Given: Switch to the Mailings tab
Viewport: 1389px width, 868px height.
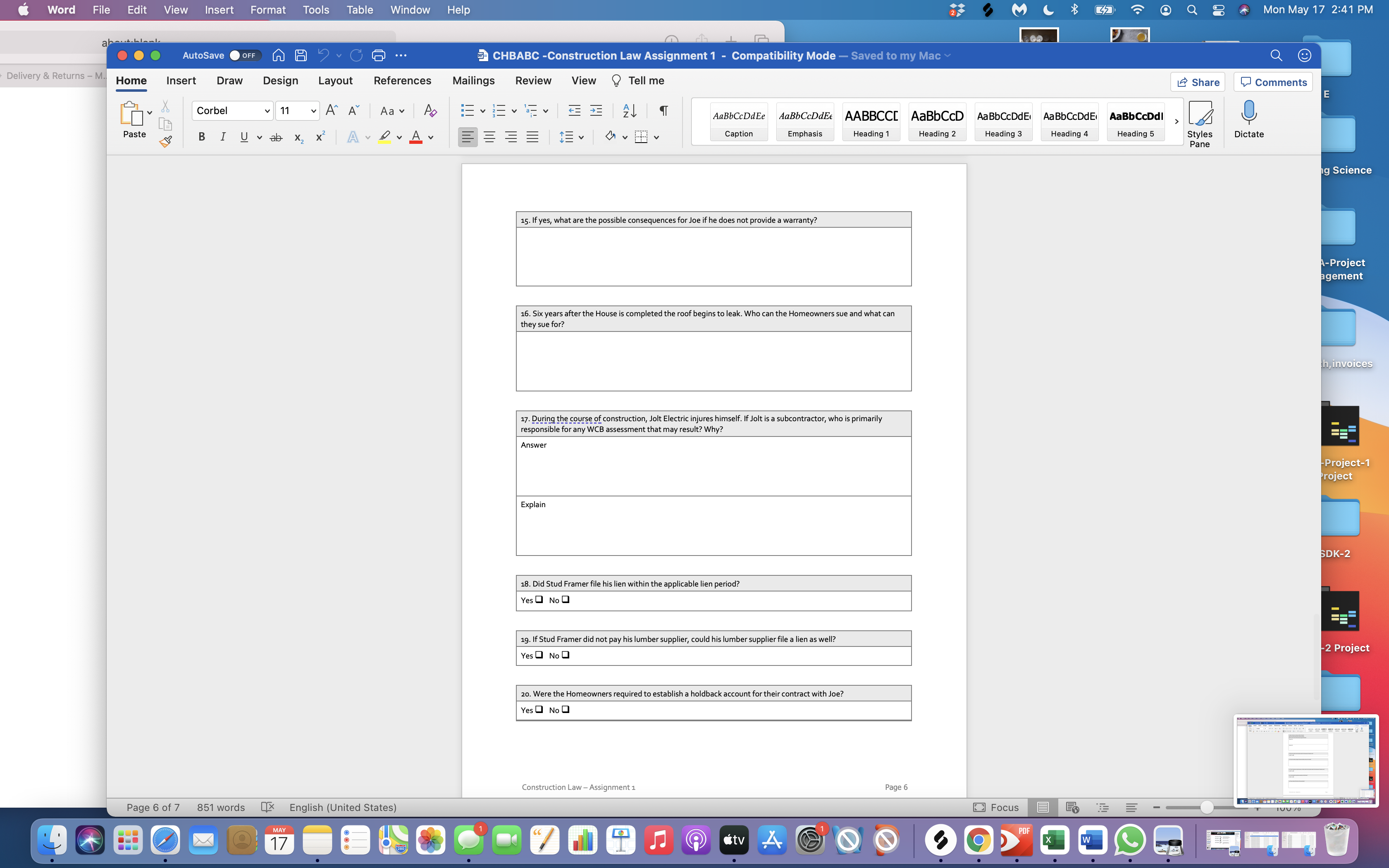Looking at the screenshot, I should pyautogui.click(x=473, y=80).
